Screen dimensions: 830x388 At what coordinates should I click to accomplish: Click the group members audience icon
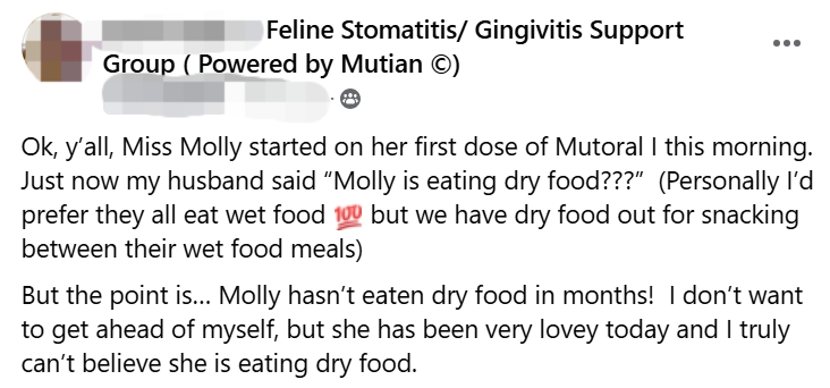(350, 98)
